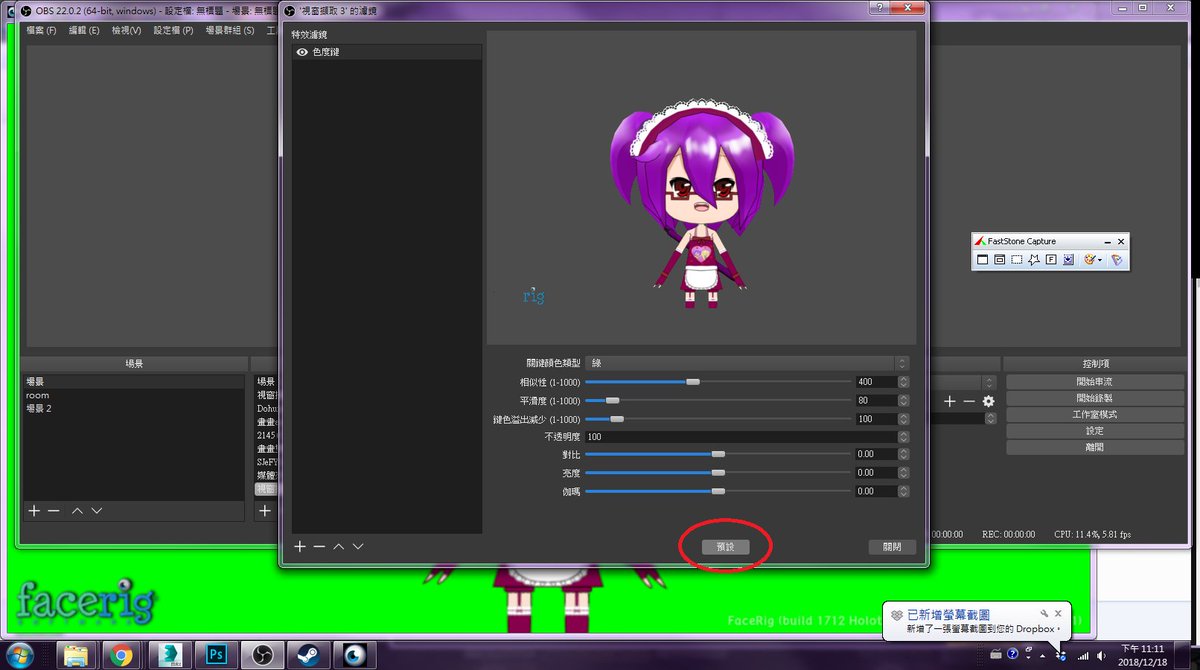Switch to OBS Studio taskbar icon
The height and width of the screenshot is (670, 1200).
(x=263, y=655)
